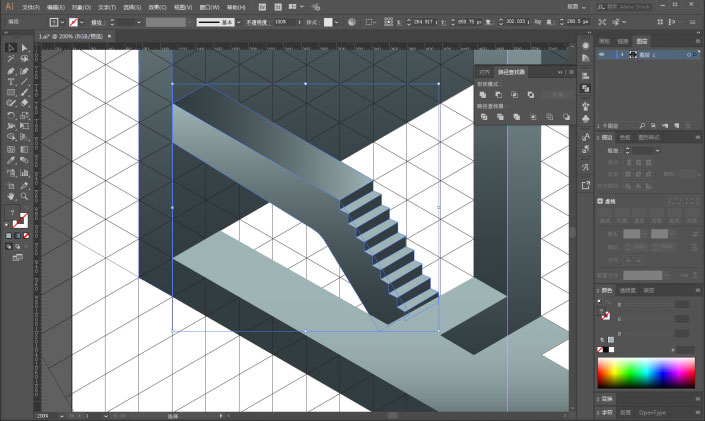Click the Divide pathfinder icon
This screenshot has height=421, width=705.
(x=484, y=117)
